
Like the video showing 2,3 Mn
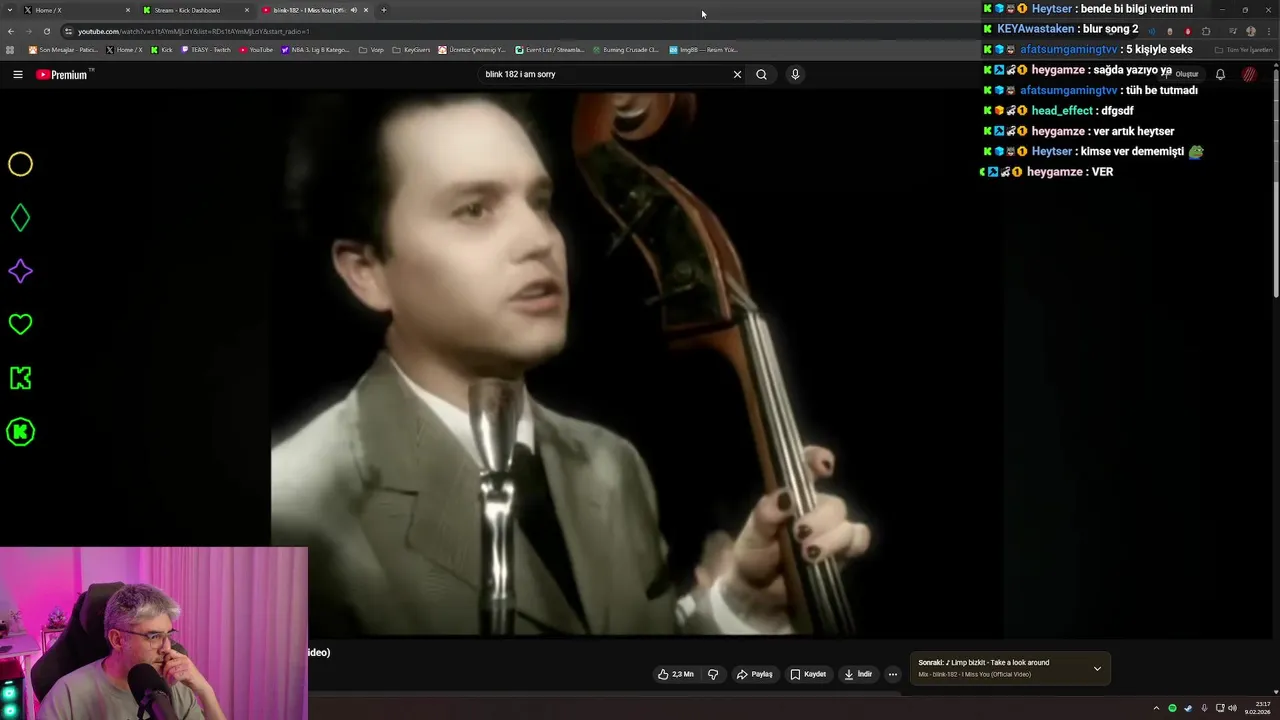(675, 674)
